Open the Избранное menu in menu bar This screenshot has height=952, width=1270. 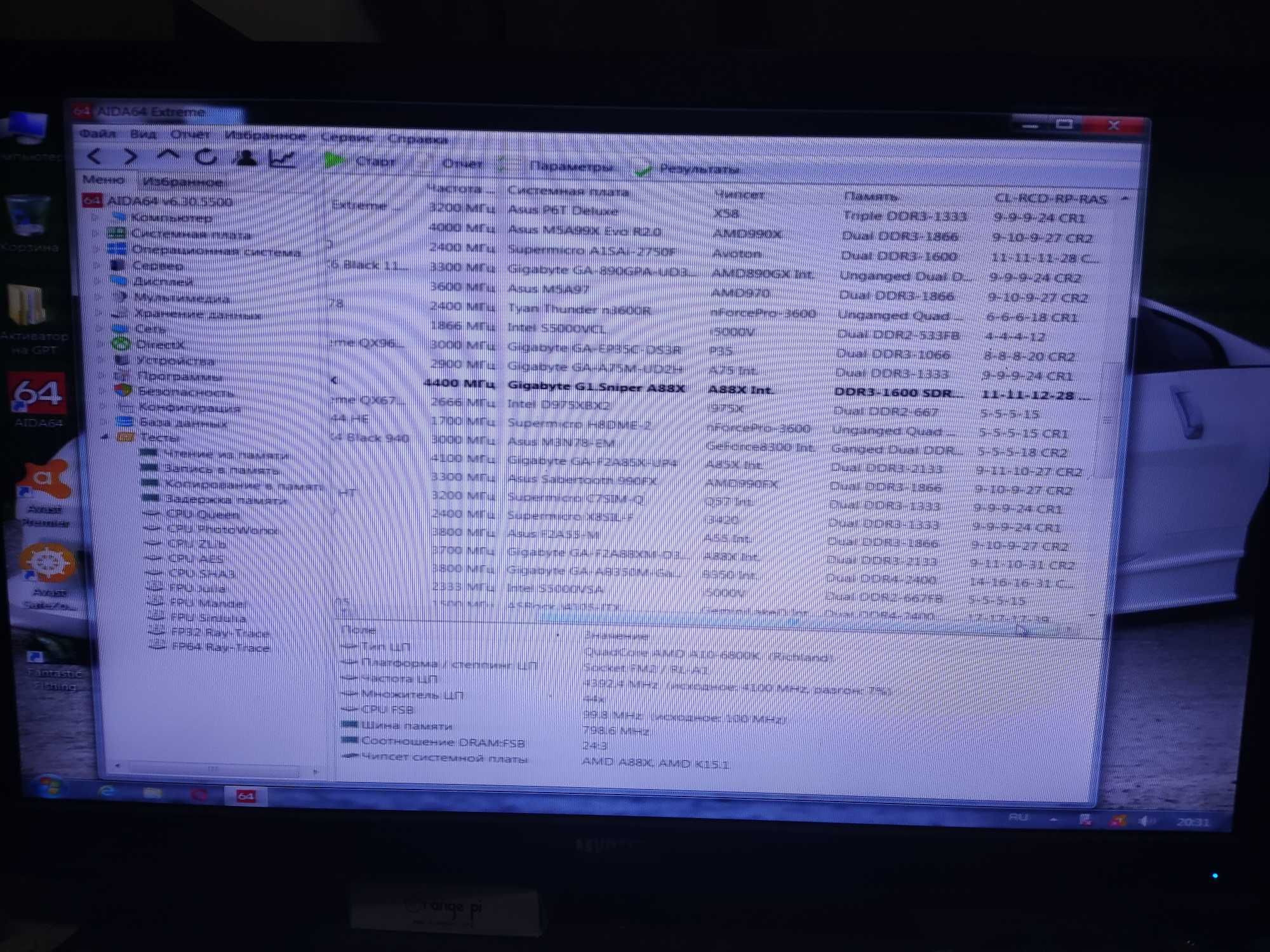[265, 136]
